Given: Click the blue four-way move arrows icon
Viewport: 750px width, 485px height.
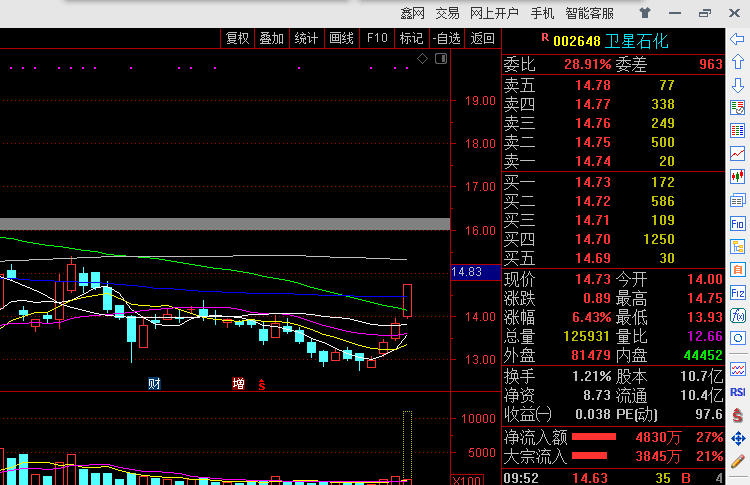Looking at the screenshot, I should tap(738, 438).
